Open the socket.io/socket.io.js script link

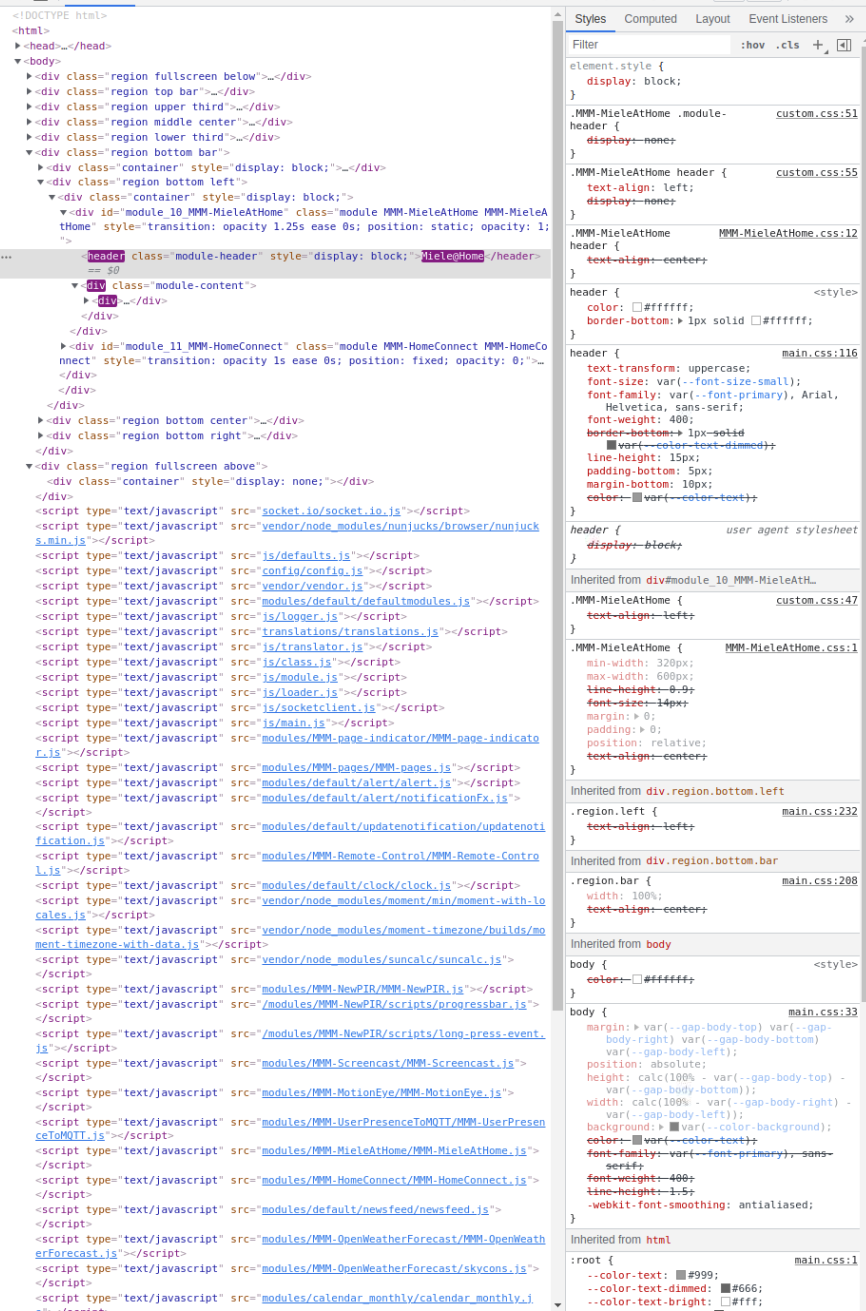331,511
